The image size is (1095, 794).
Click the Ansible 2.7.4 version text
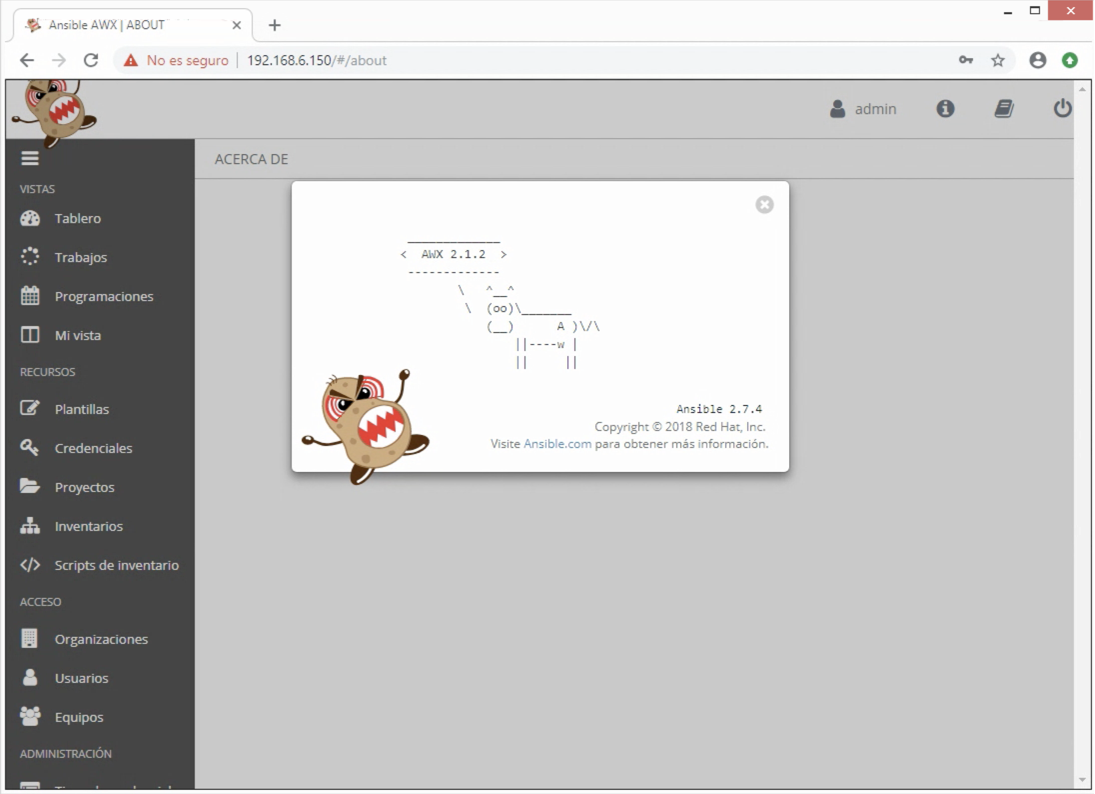coord(719,409)
